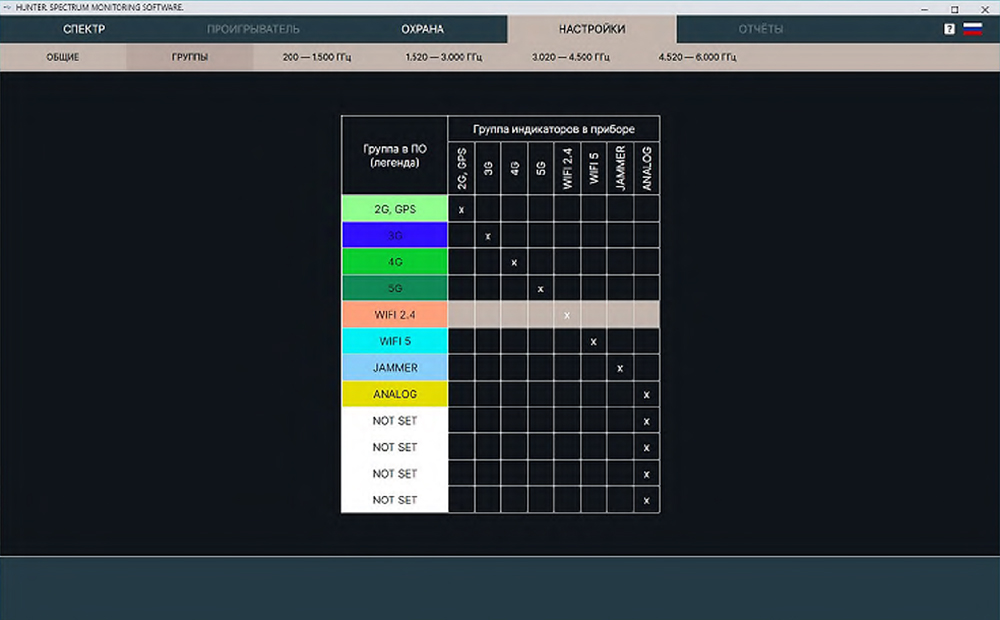Click the blue 3G legend color swatch
The width and height of the screenshot is (1000, 620).
[x=394, y=236]
